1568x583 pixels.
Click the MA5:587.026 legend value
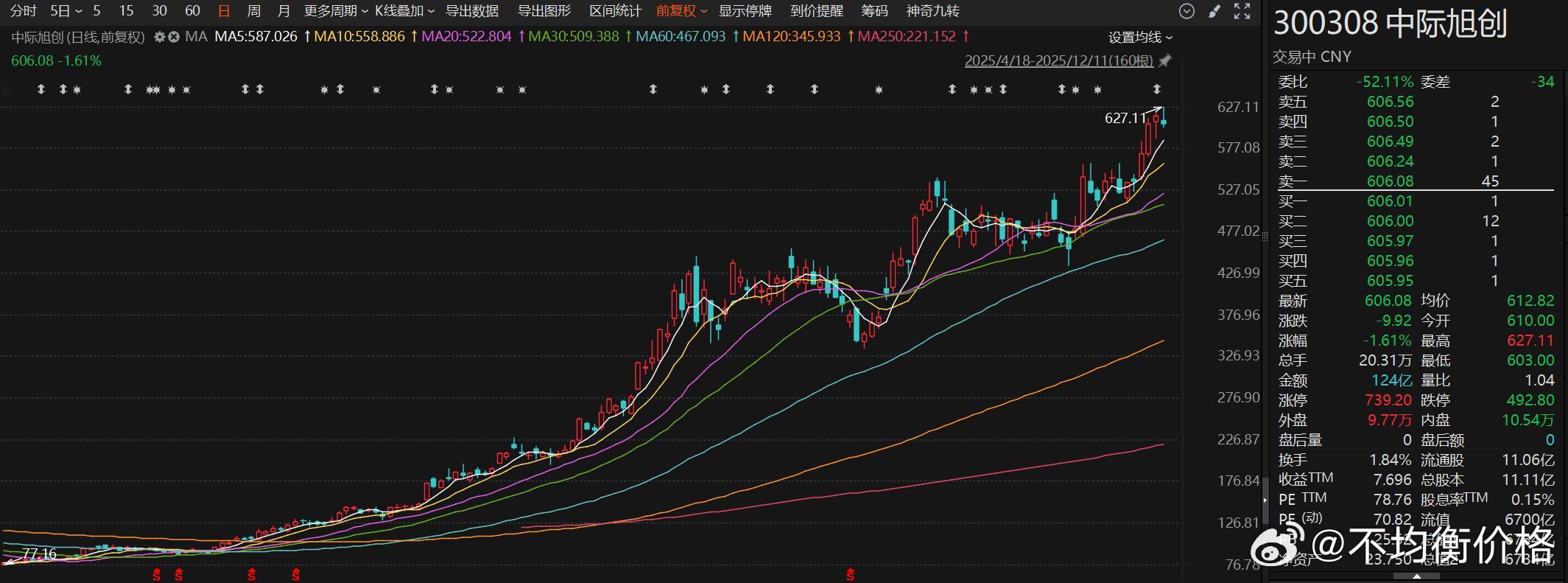pyautogui.click(x=256, y=37)
